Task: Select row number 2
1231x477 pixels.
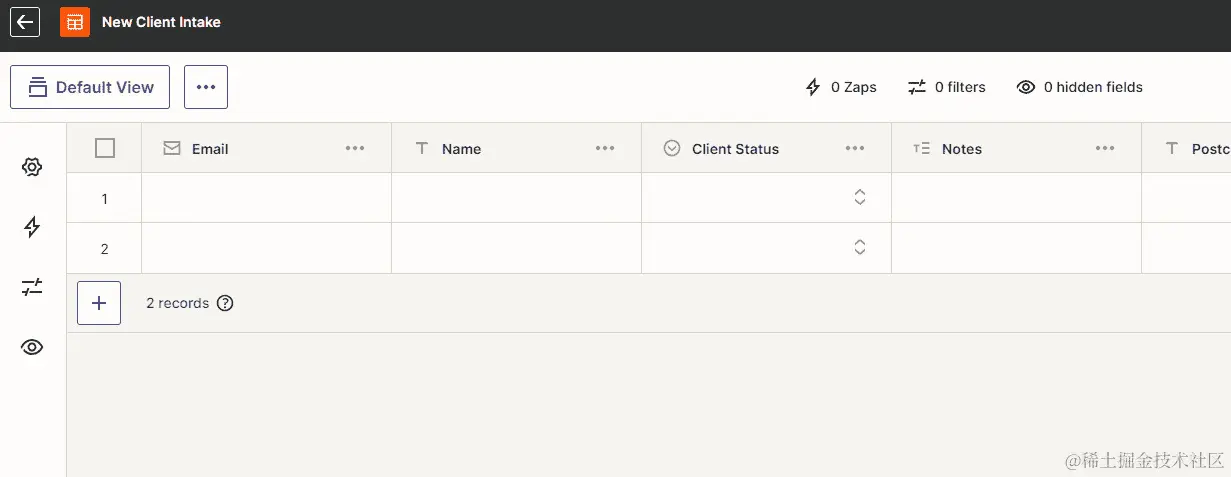Action: 104,248
